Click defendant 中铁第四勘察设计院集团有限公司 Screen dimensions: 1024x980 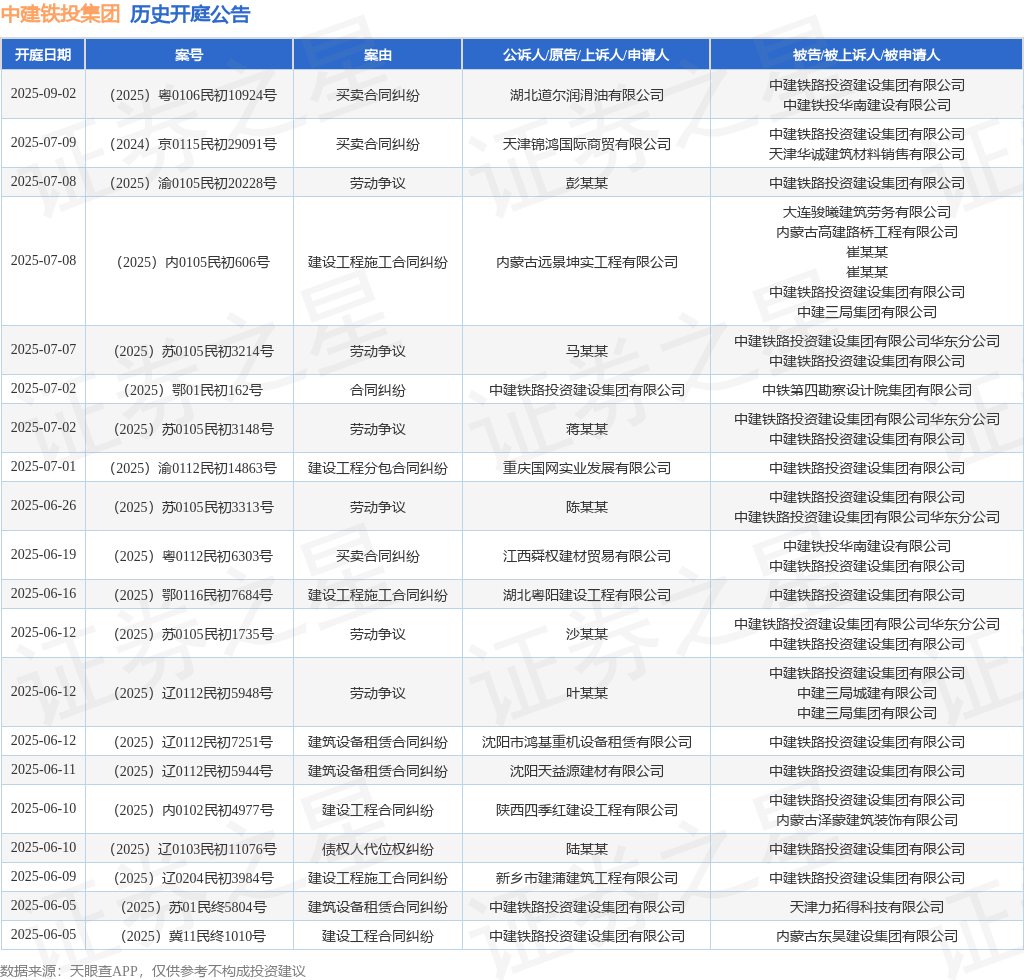(867, 390)
